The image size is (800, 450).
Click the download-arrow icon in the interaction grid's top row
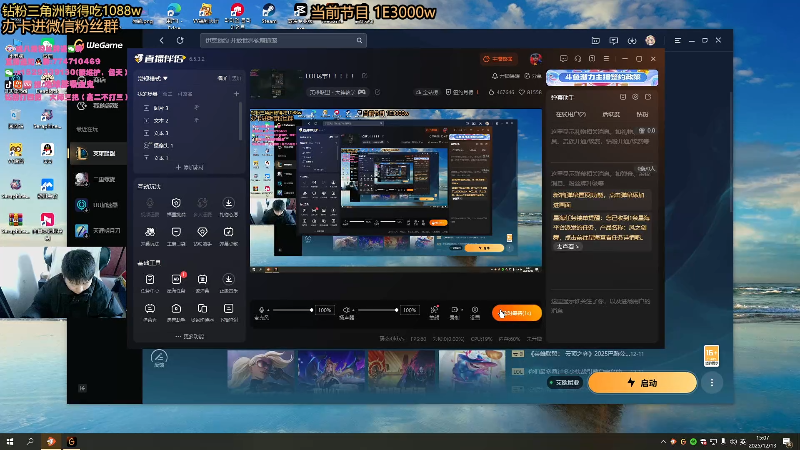click(x=229, y=203)
